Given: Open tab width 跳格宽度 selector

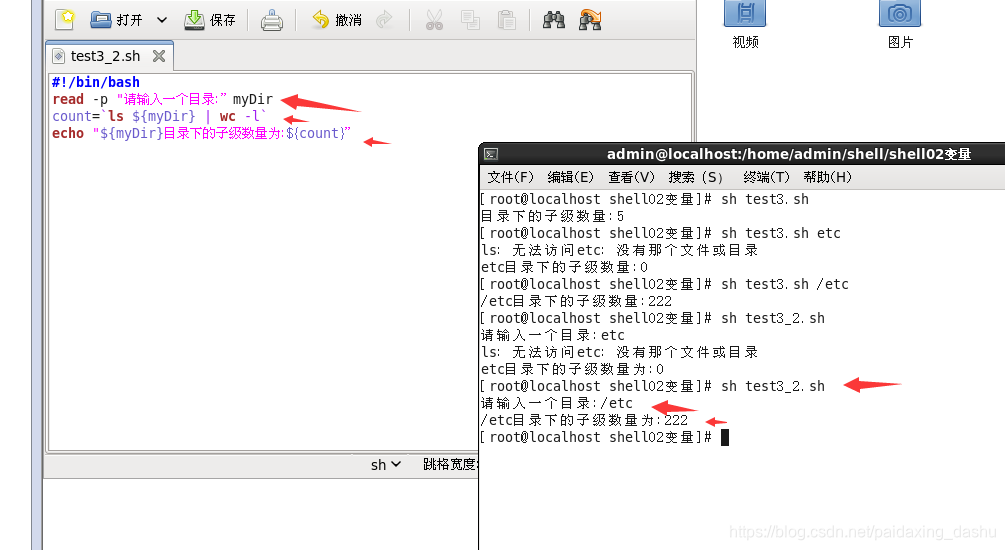Looking at the screenshot, I should 450,464.
